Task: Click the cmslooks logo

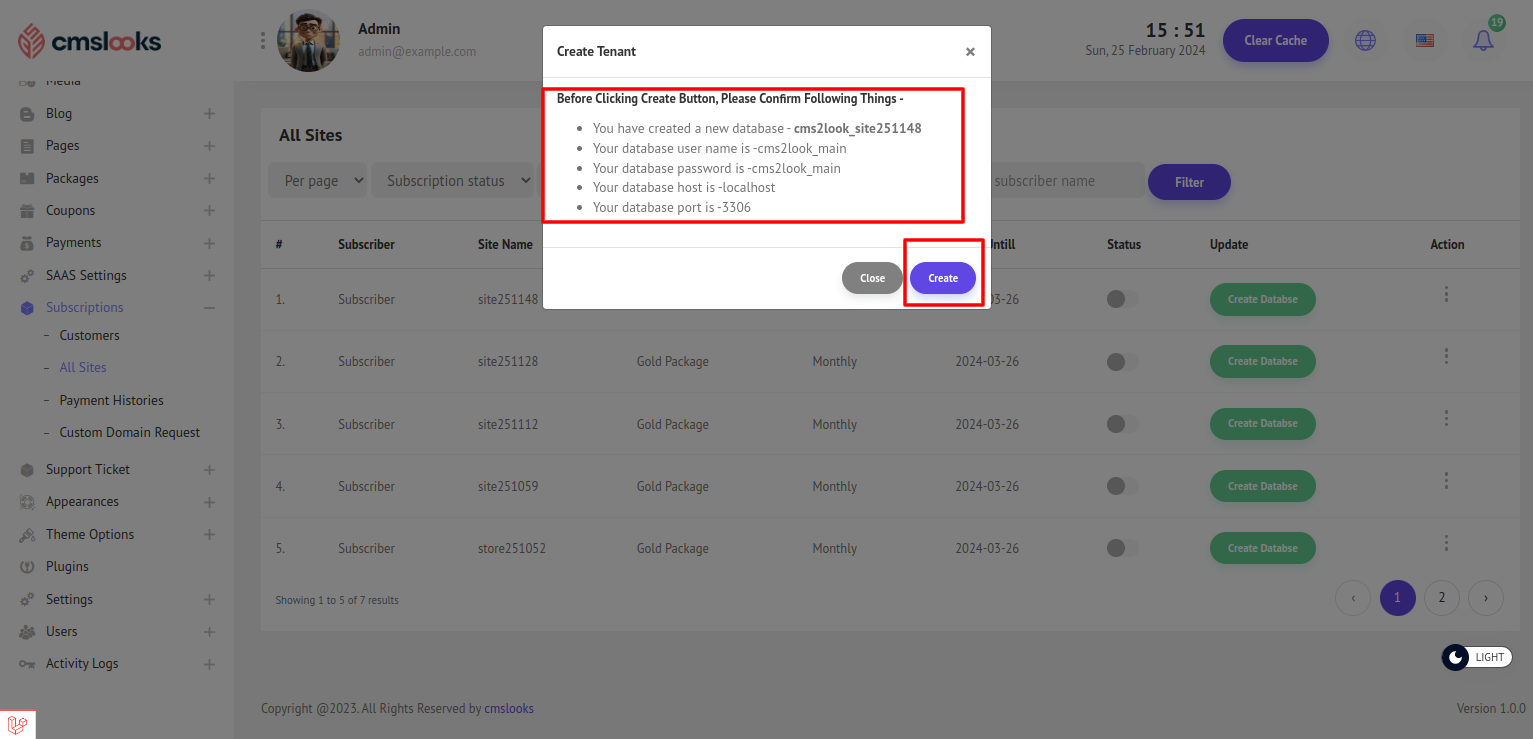Action: point(90,41)
